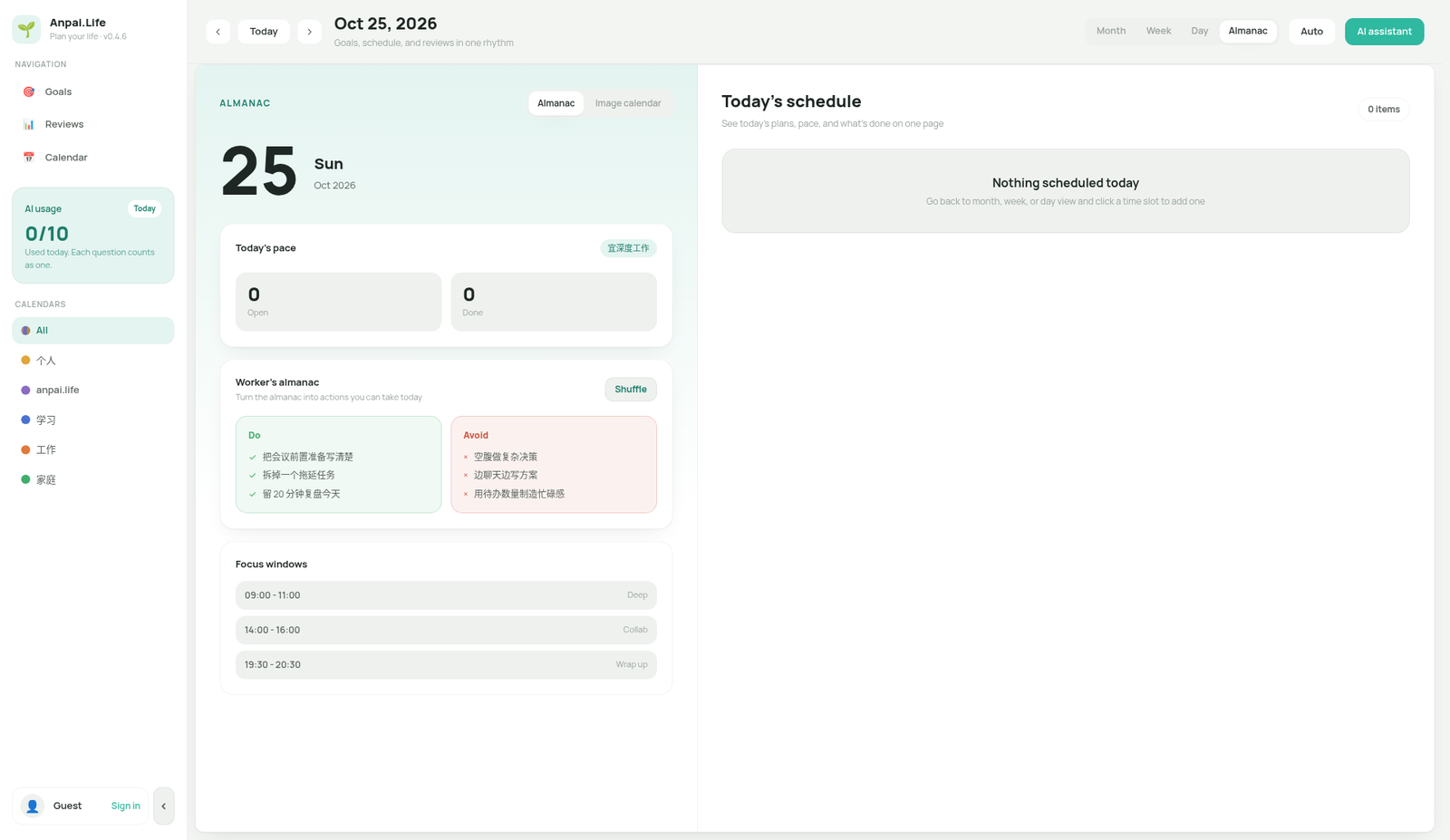The height and width of the screenshot is (840, 1450).
Task: Select the All calendars filter
Action: pos(93,331)
